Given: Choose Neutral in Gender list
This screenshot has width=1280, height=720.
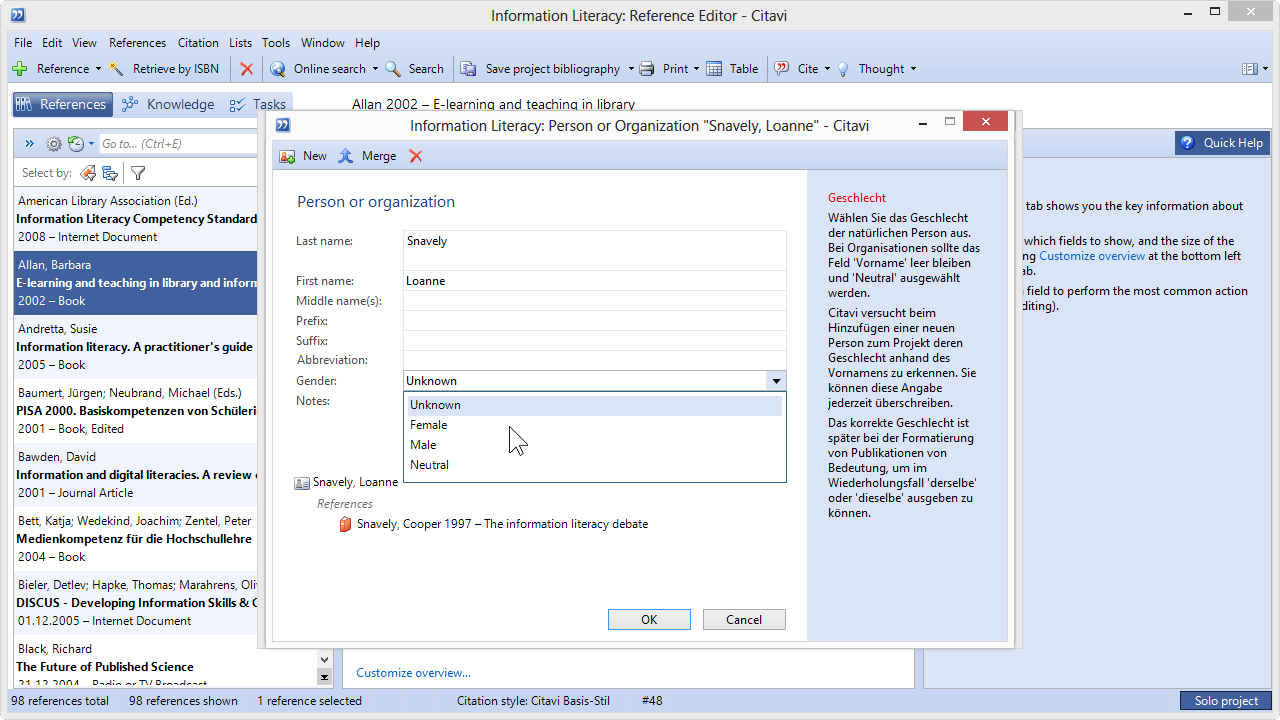Looking at the screenshot, I should [594, 465].
